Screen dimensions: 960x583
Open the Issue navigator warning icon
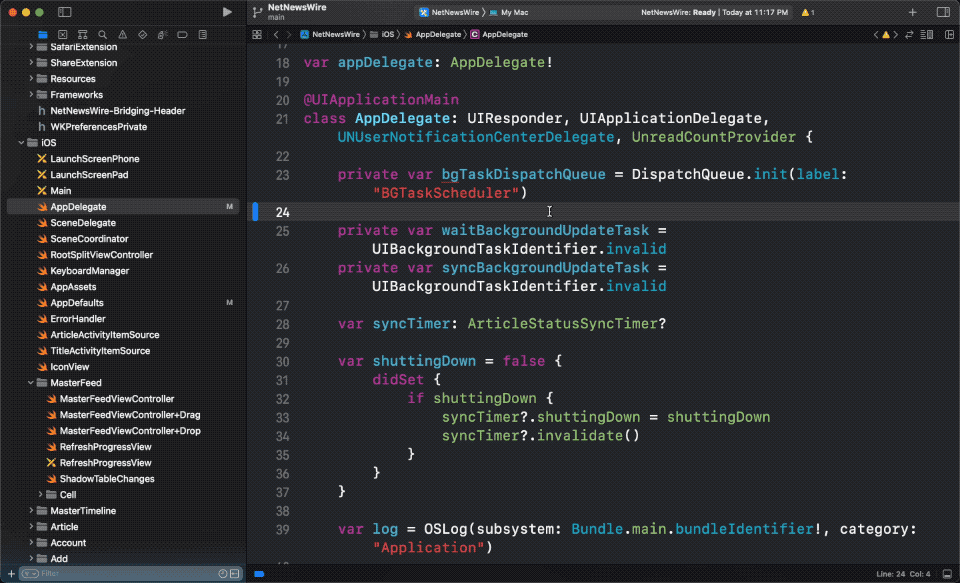pos(123,34)
